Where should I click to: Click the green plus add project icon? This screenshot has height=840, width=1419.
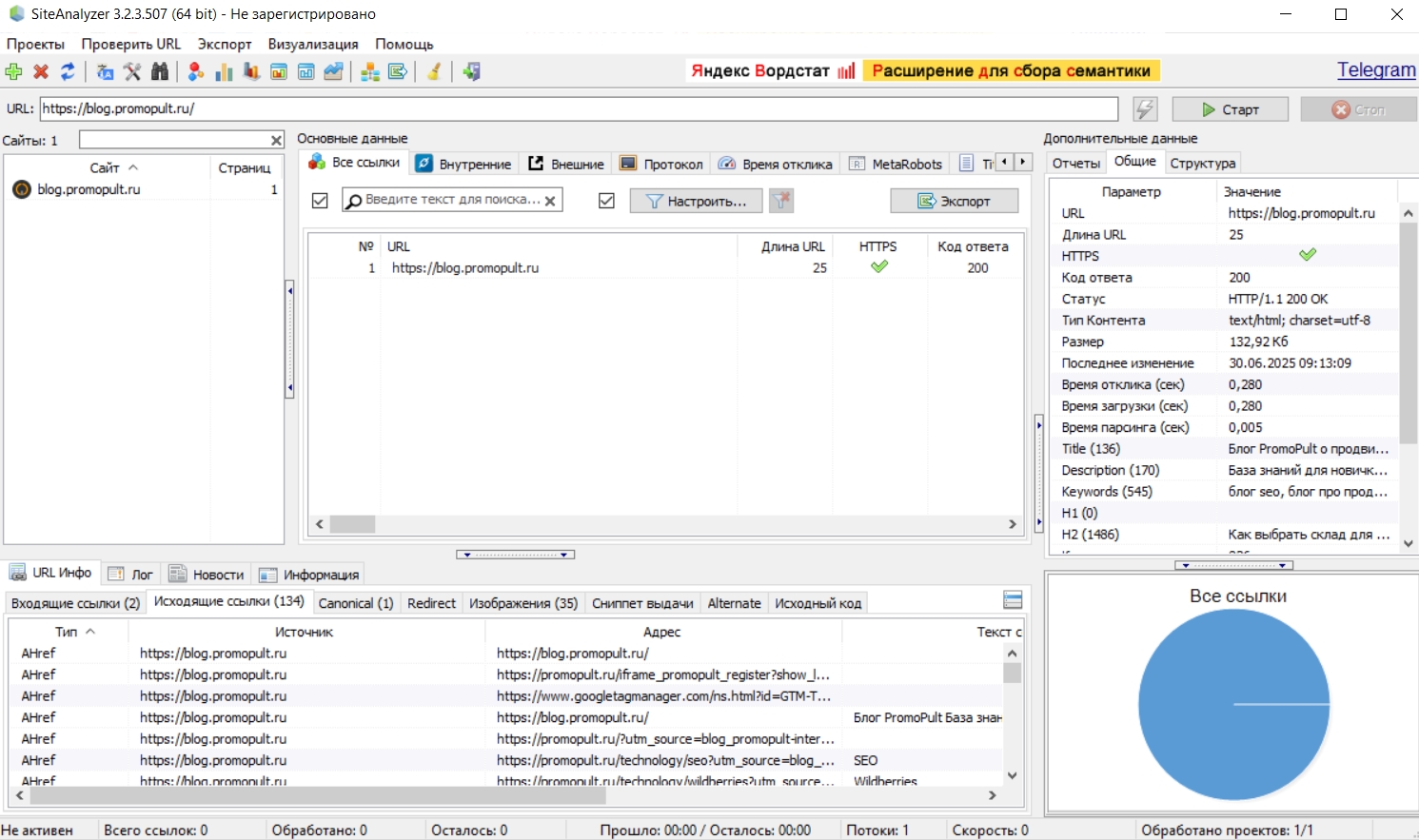(13, 71)
